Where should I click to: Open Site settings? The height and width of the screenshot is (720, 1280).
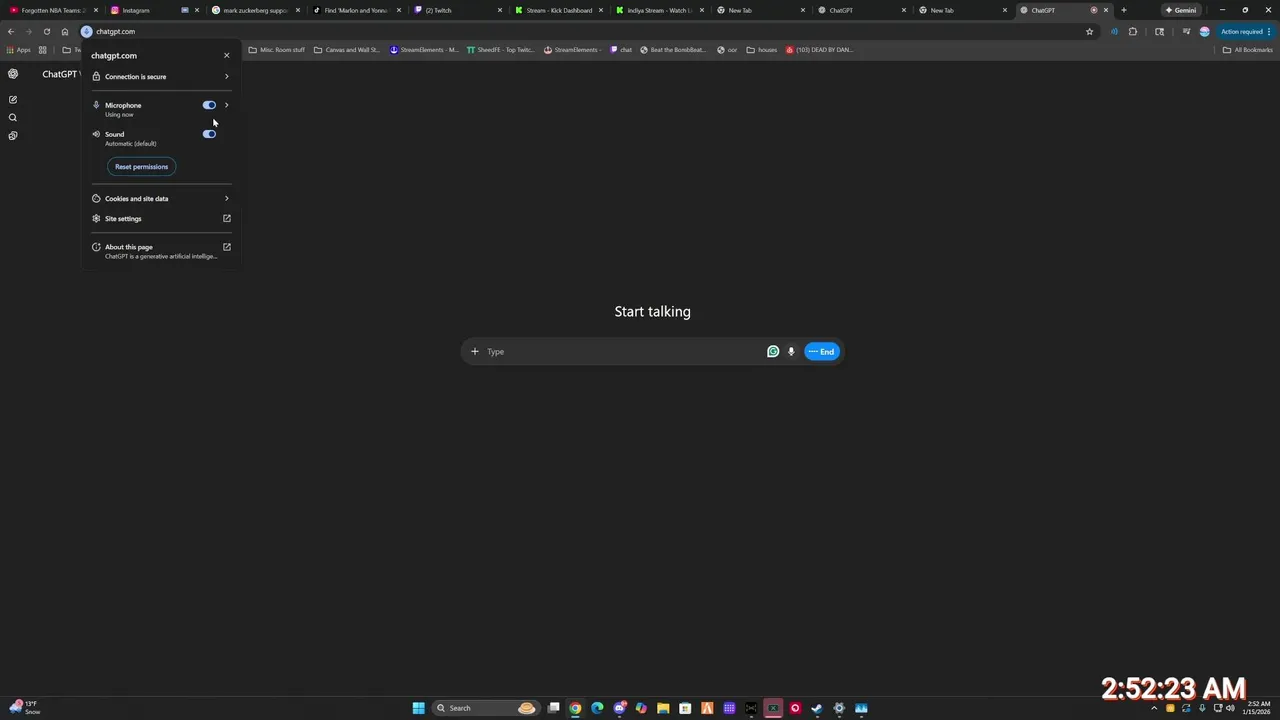[x=160, y=218]
